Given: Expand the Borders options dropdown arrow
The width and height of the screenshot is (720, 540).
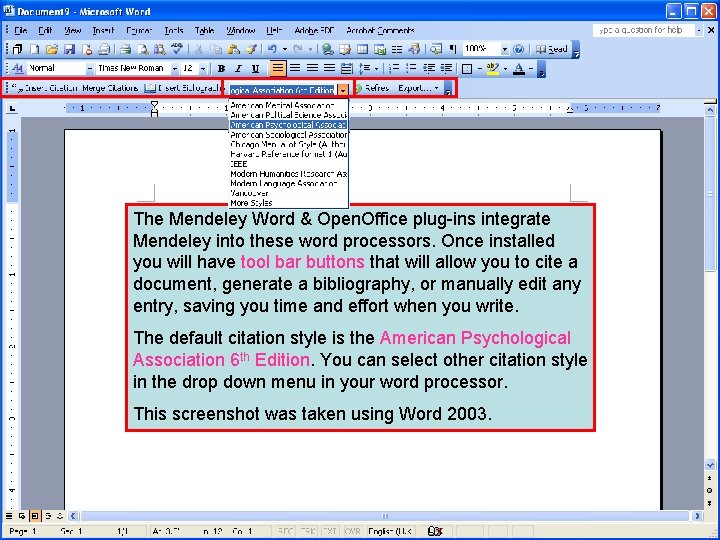Looking at the screenshot, I should pyautogui.click(x=479, y=68).
